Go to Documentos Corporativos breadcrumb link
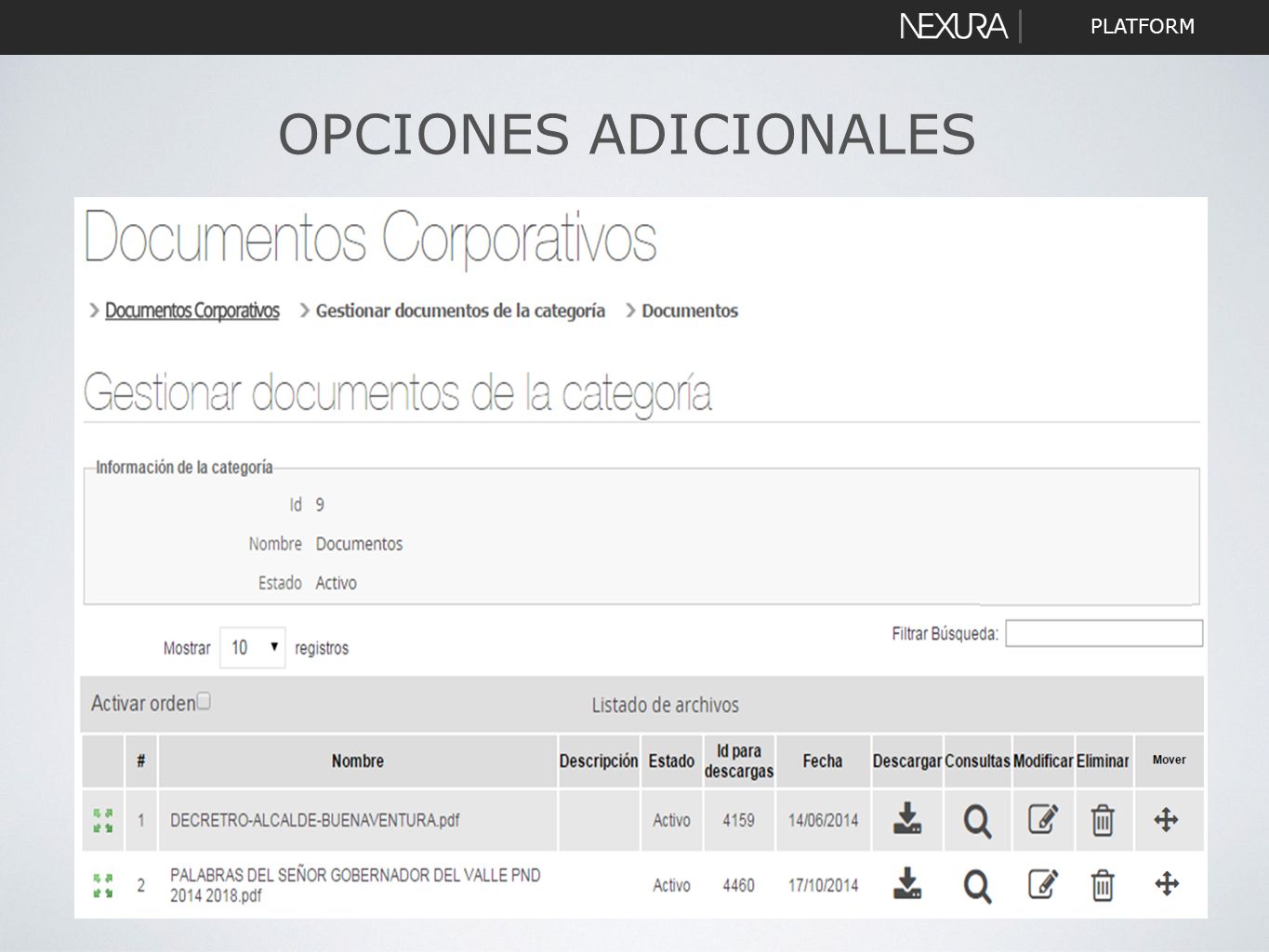The image size is (1269, 952). 192,311
